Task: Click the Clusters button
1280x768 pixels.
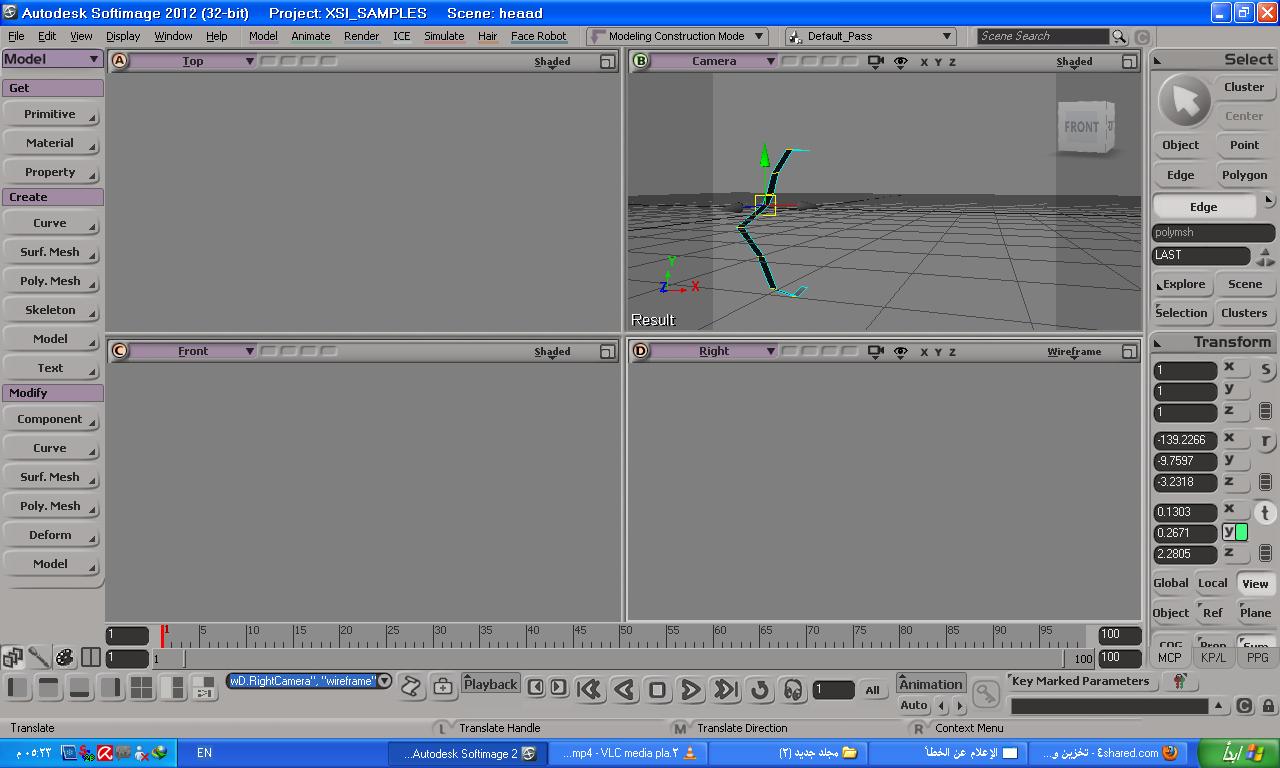Action: (1244, 313)
